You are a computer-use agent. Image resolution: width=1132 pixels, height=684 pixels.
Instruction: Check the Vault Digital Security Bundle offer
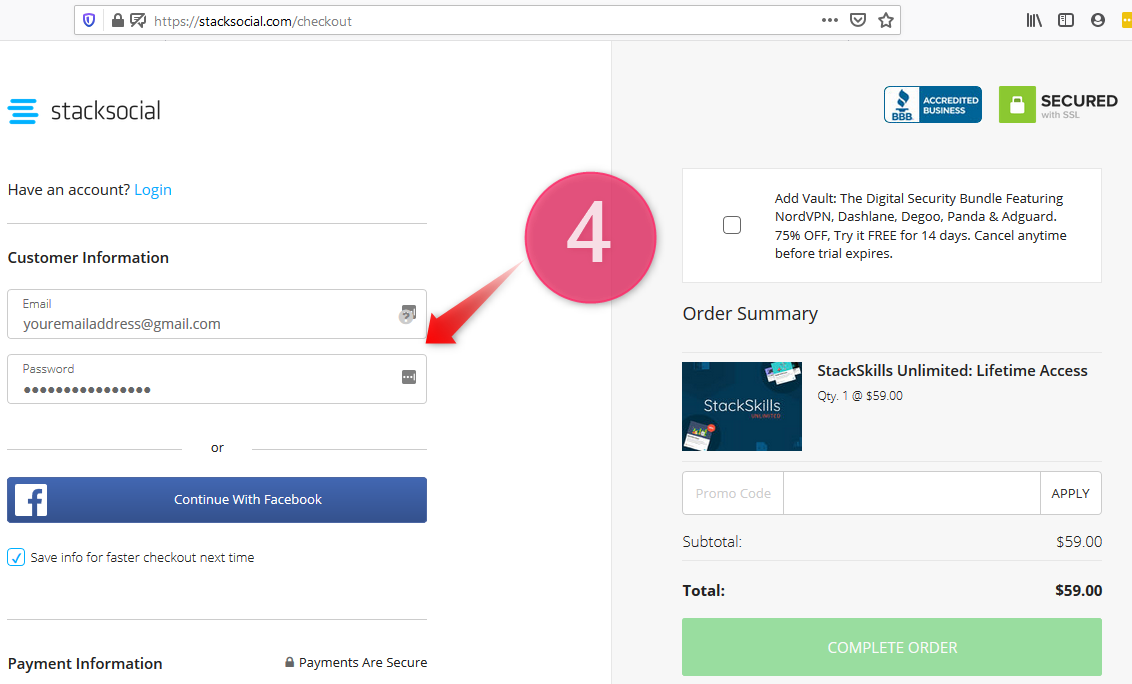(x=731, y=224)
